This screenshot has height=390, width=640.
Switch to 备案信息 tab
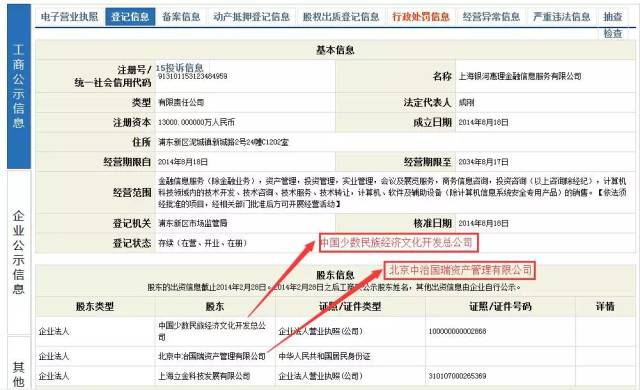coord(181,17)
